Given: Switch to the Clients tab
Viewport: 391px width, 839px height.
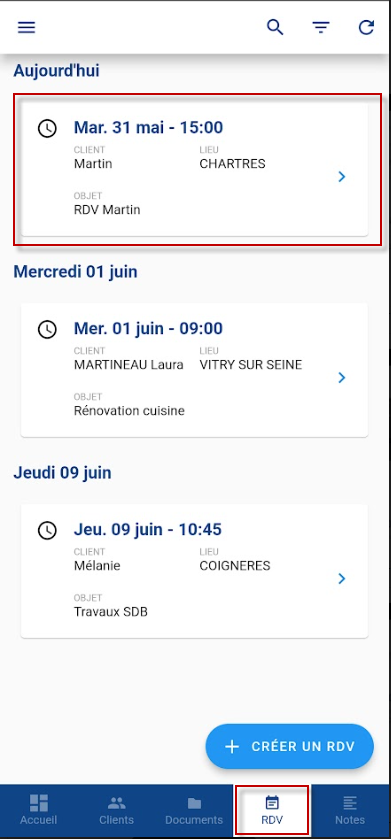Looking at the screenshot, I should click(116, 810).
